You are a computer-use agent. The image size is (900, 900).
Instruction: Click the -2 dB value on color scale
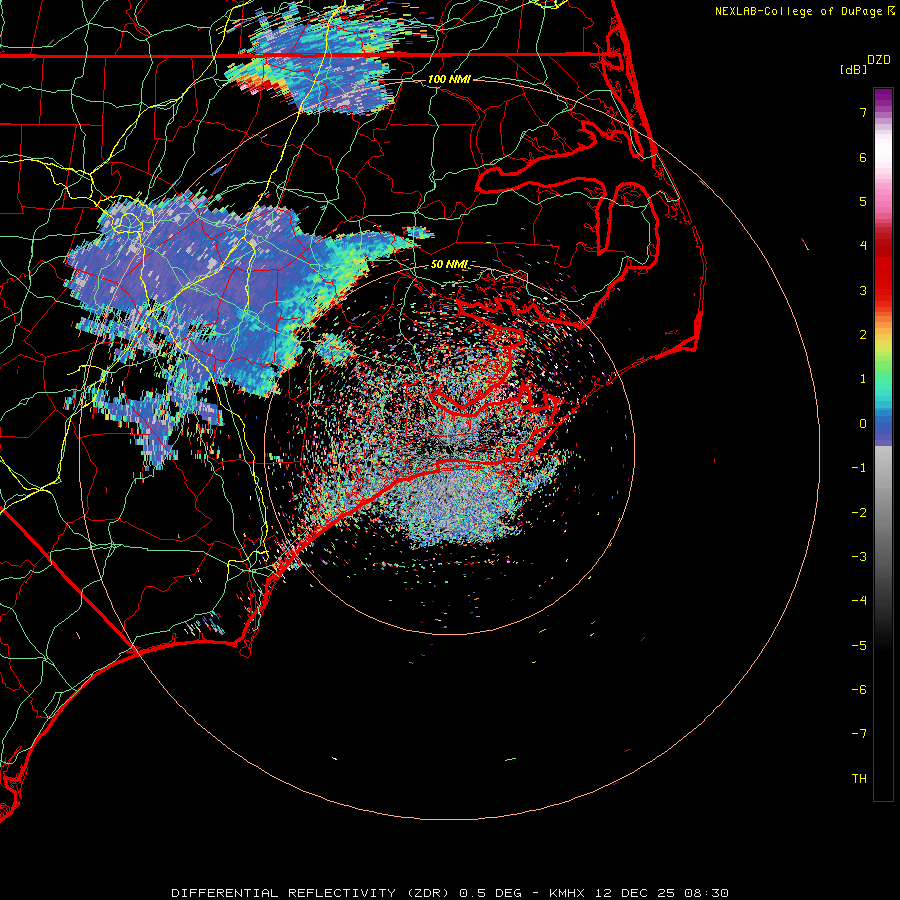point(859,513)
